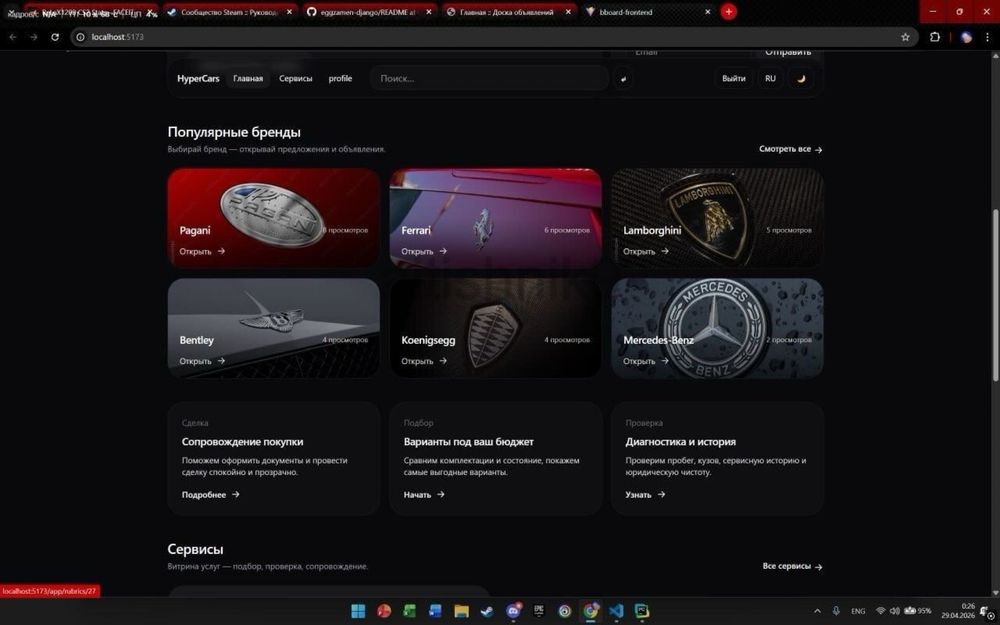Bookmark this page with the star icon
The height and width of the screenshot is (625, 1000).
click(905, 37)
